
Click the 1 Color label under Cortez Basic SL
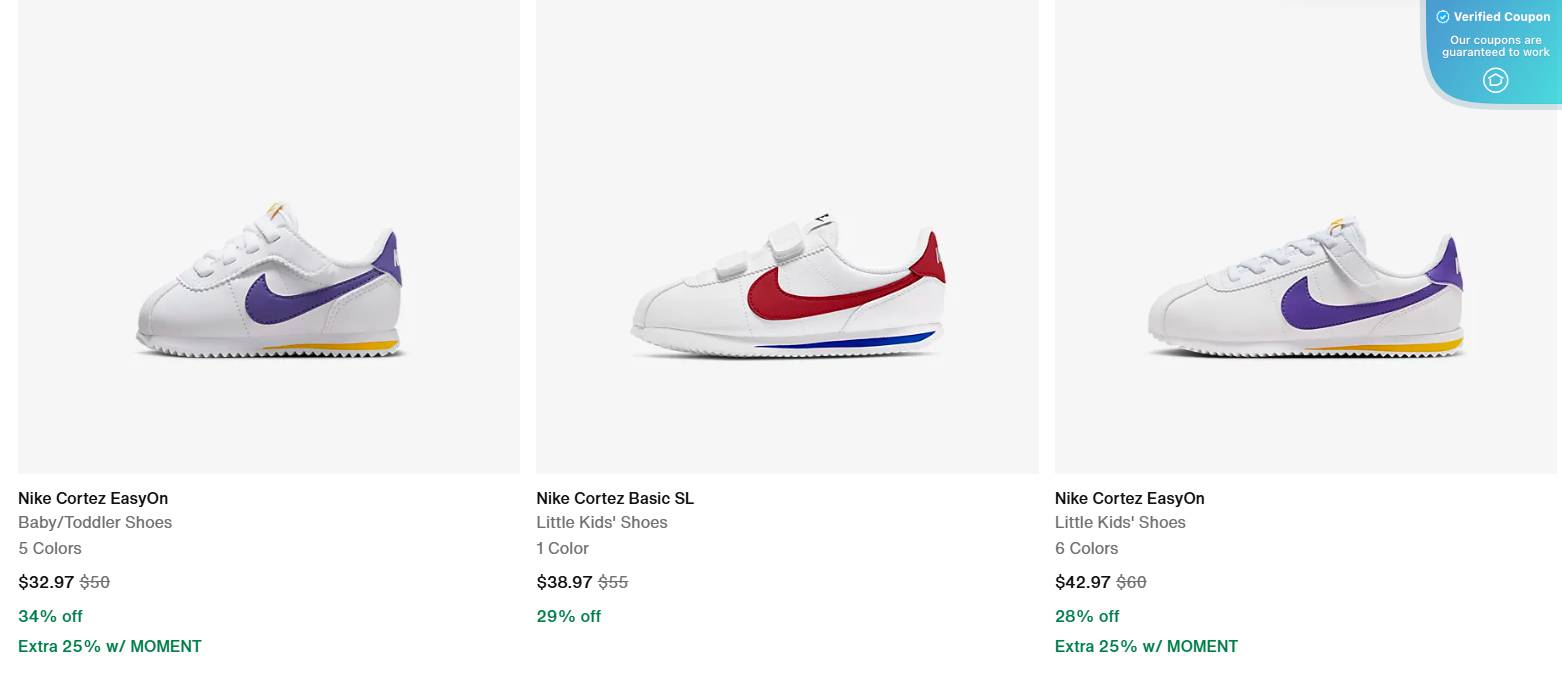pyautogui.click(x=563, y=548)
